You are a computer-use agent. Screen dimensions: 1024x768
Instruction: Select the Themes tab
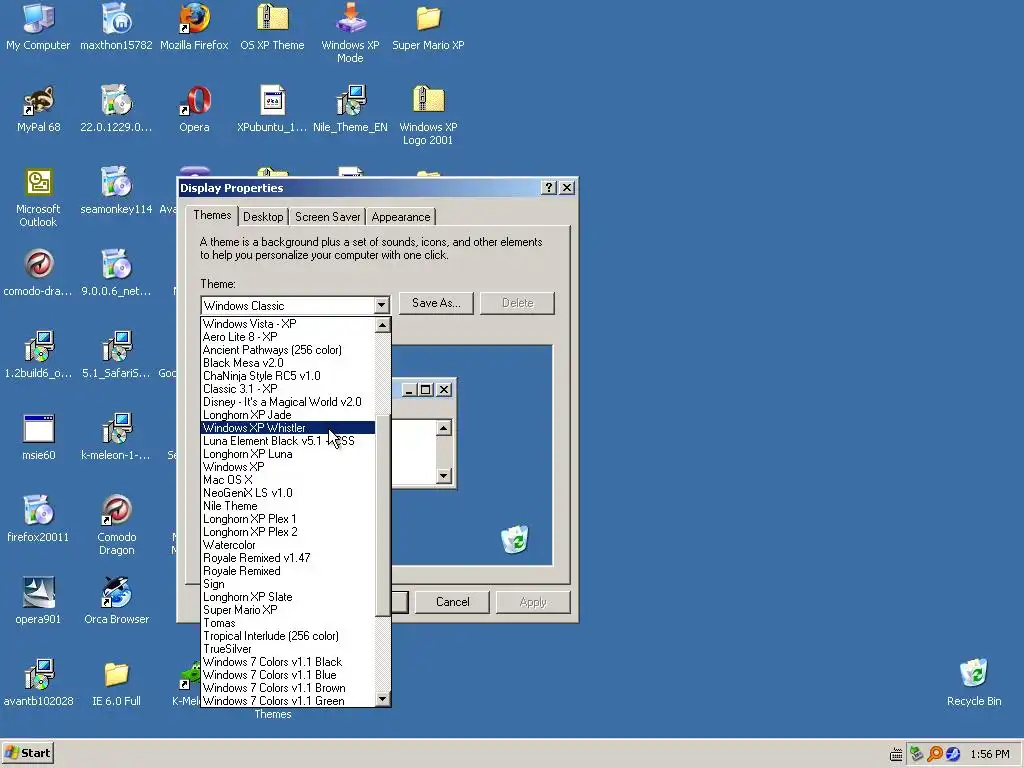(212, 215)
